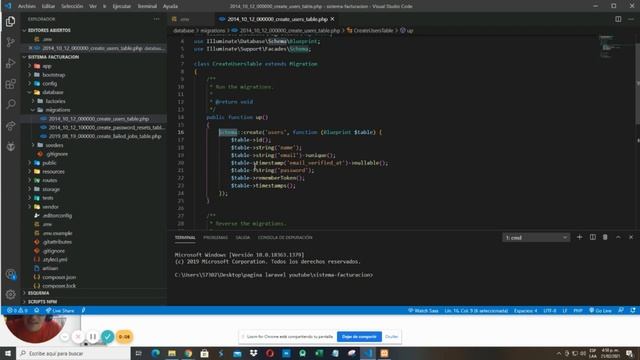Click Espacios: 4 indentation in status bar
The image size is (640, 360).
[525, 311]
